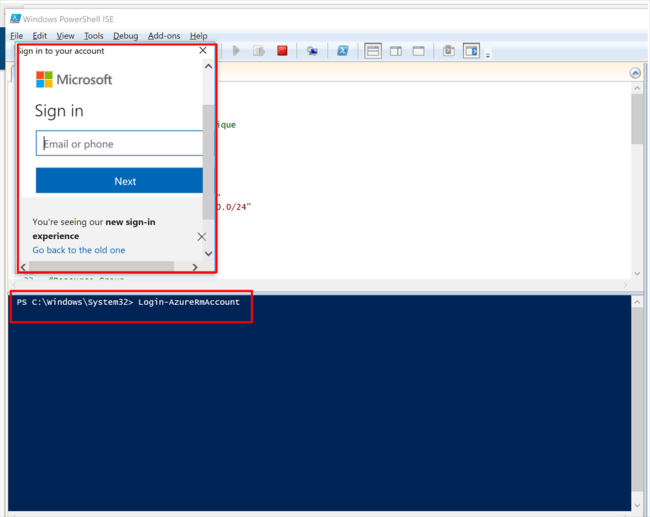Screen dimensions: 650x517
Task: Dismiss the new sign-in experience banner
Action: 201,237
